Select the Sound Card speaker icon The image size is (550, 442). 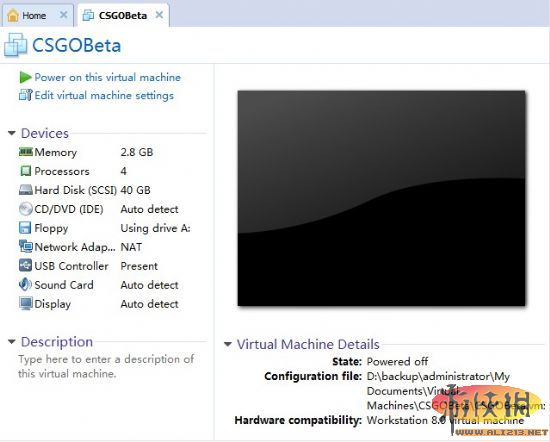tap(25, 284)
